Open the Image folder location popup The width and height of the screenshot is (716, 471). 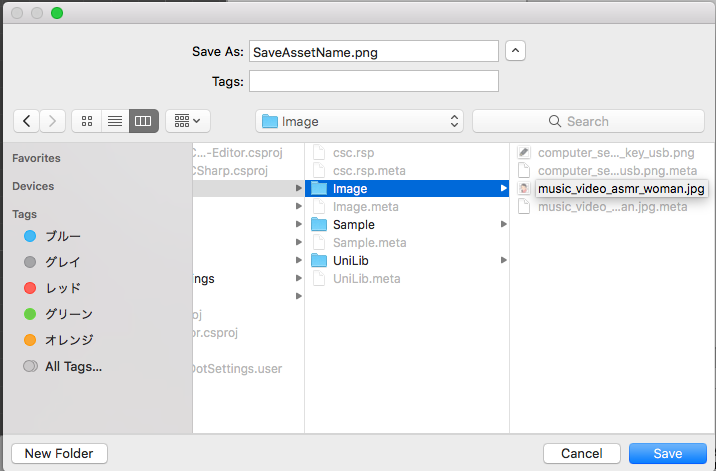(359, 121)
